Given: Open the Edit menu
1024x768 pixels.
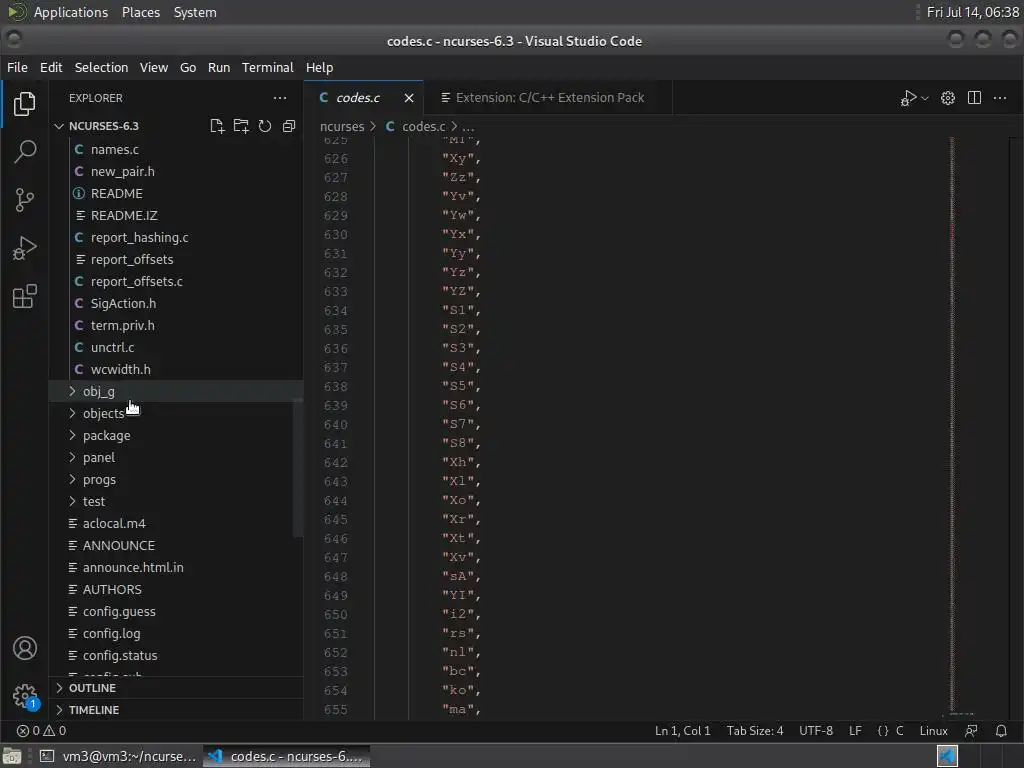Looking at the screenshot, I should click(51, 67).
